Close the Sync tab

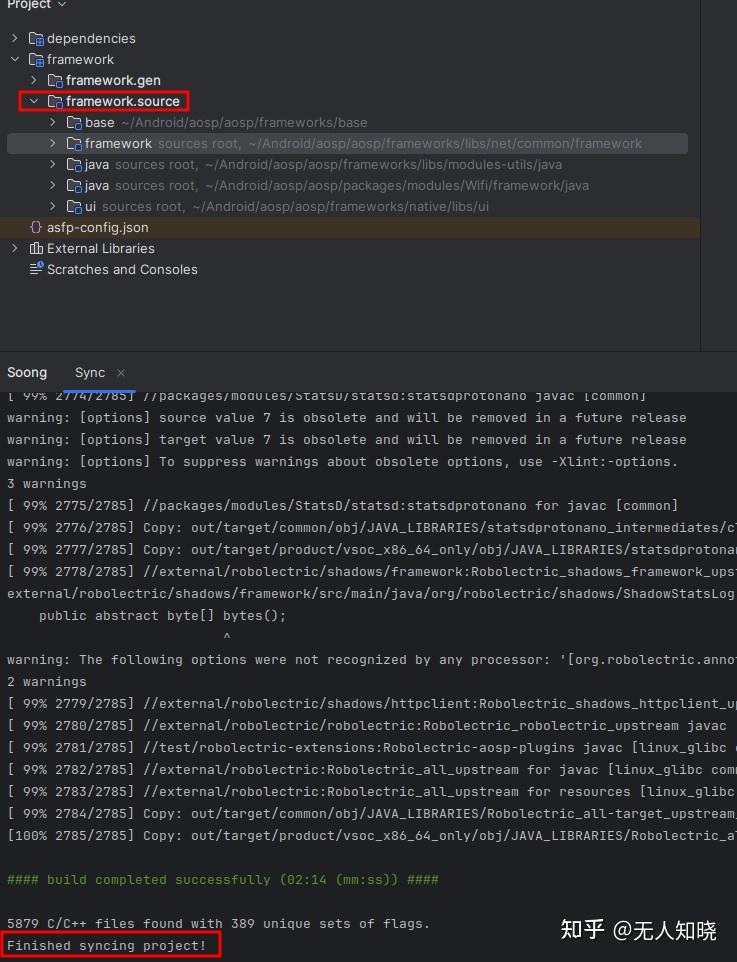(119, 372)
